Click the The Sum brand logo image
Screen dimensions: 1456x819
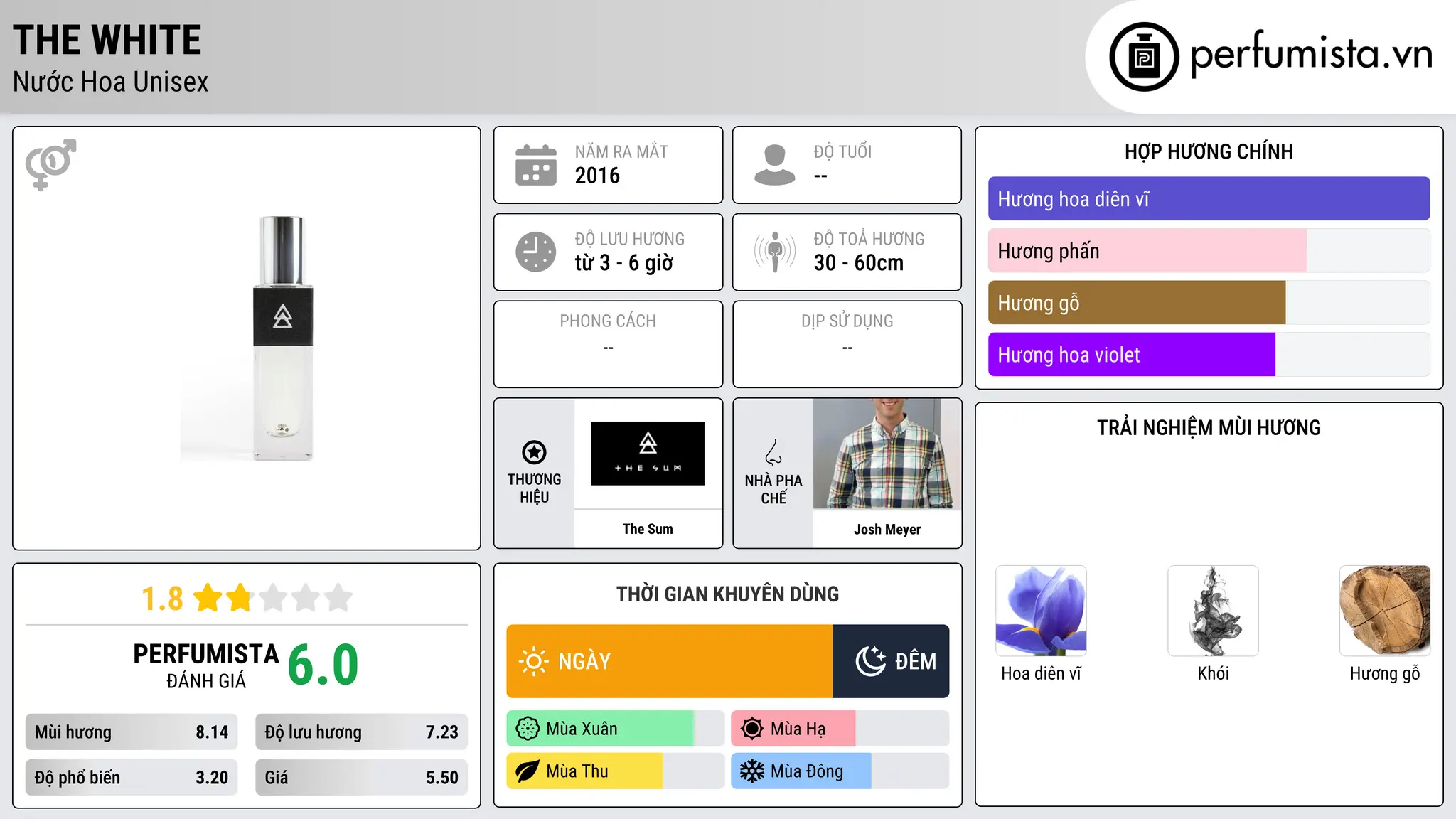(648, 454)
